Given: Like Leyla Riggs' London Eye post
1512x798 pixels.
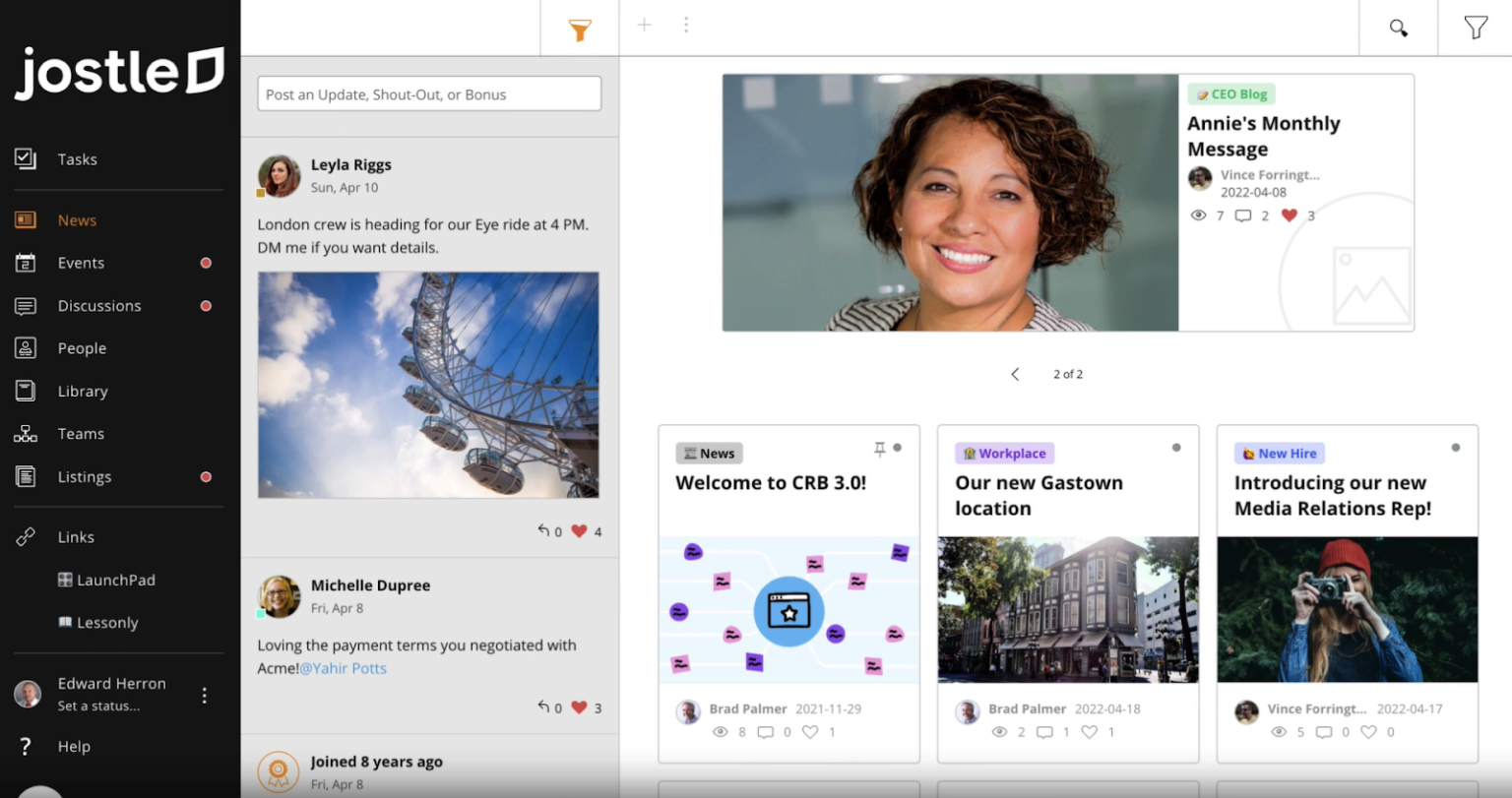Looking at the screenshot, I should pos(579,530).
